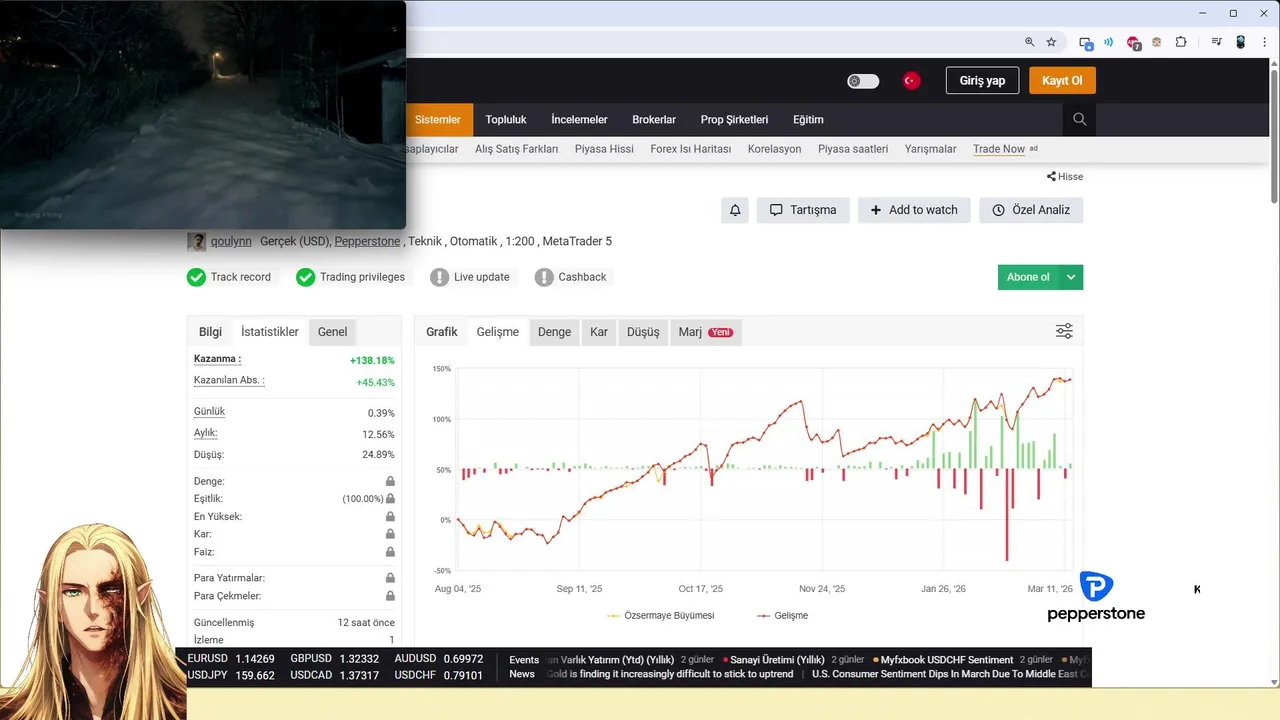Open the Topluluk menu item
Viewport: 1280px width, 720px height.
coord(506,119)
